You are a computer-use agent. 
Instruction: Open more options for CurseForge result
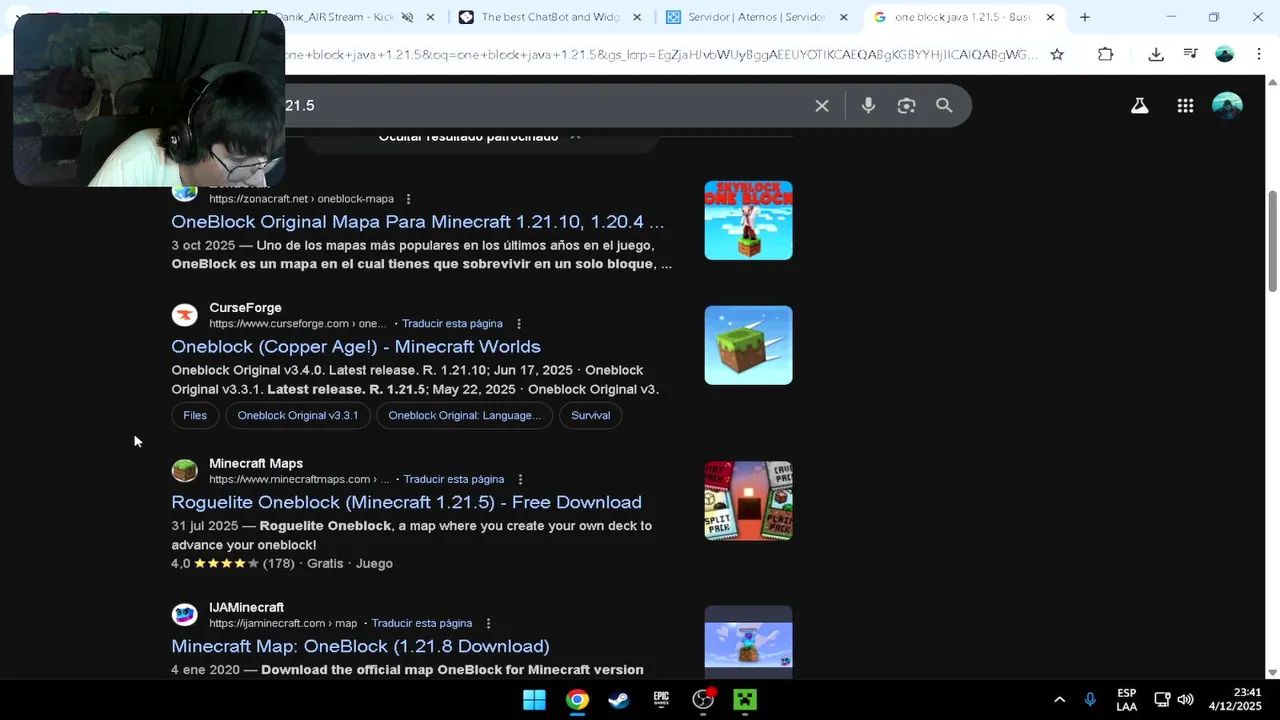click(x=518, y=324)
